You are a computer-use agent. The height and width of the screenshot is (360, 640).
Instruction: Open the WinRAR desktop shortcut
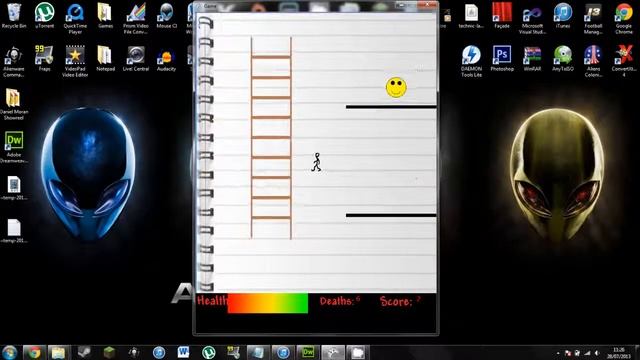[532, 58]
